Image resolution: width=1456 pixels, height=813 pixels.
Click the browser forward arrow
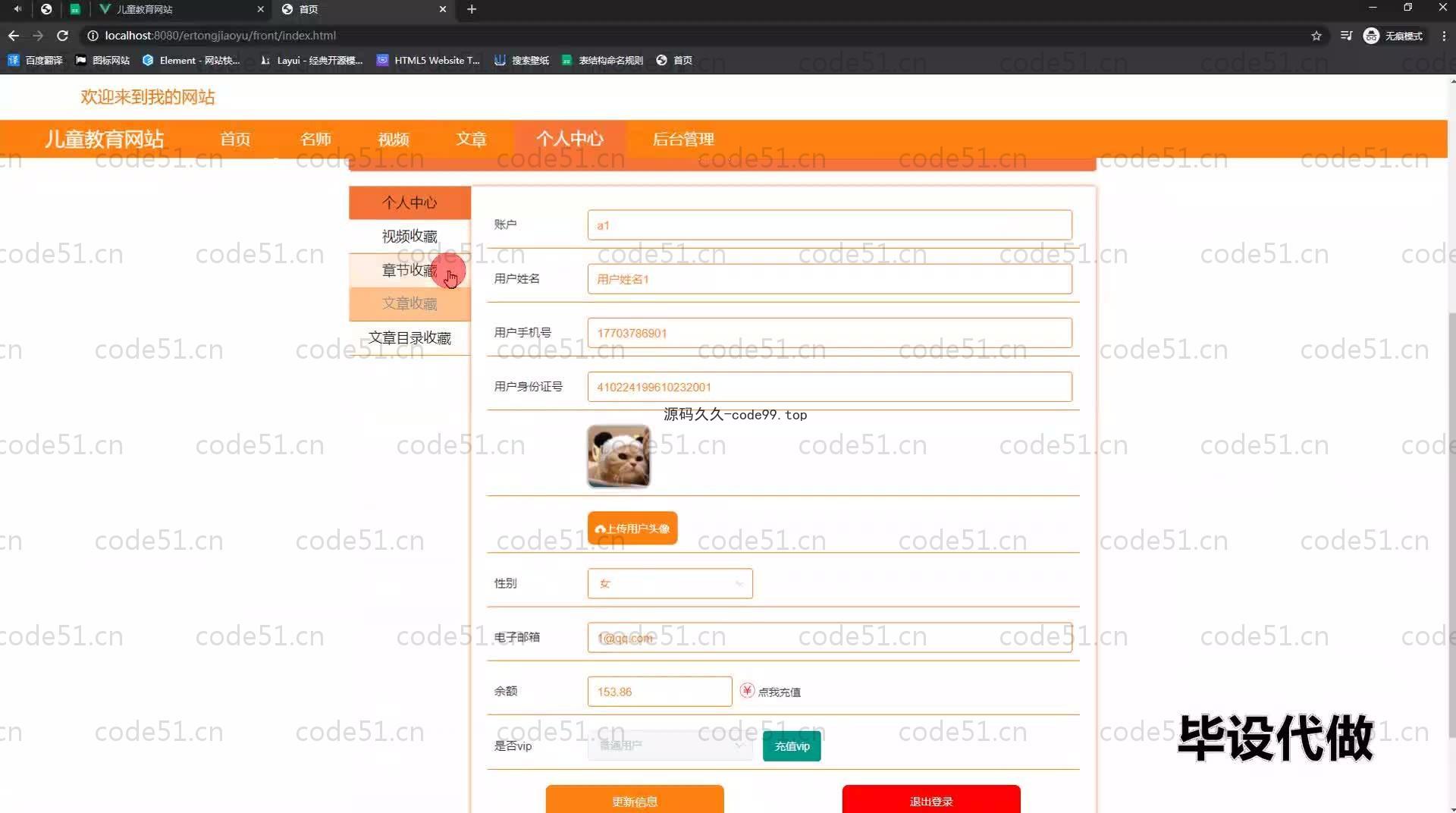tap(38, 36)
